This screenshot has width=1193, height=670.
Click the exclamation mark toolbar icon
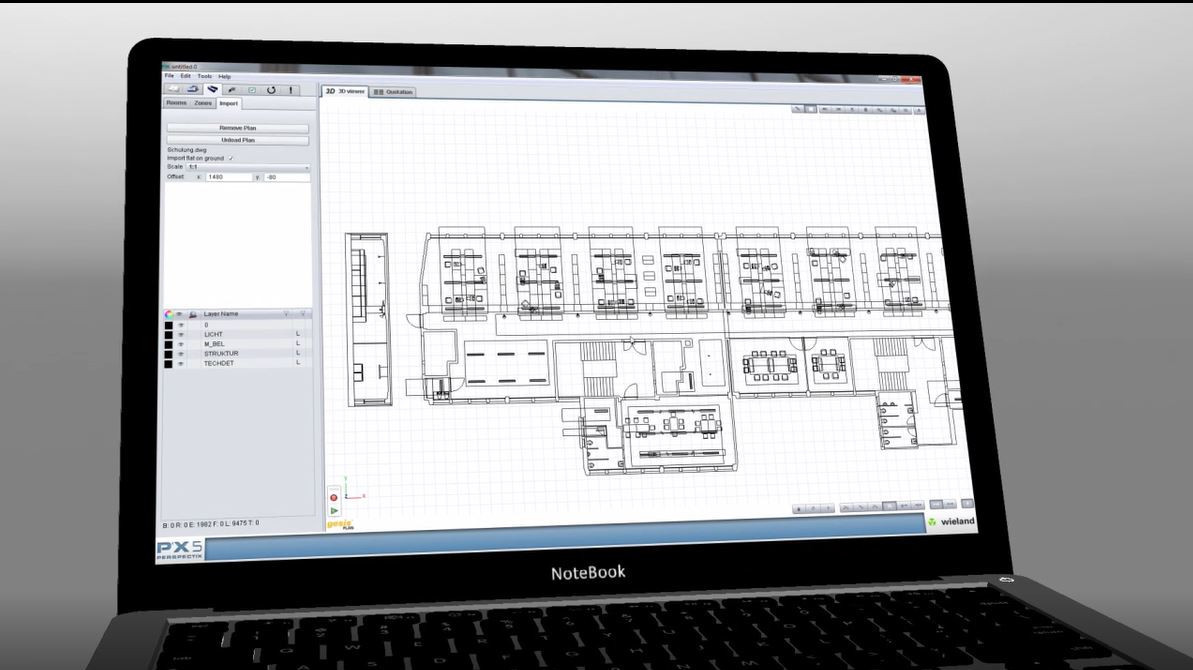(292, 90)
